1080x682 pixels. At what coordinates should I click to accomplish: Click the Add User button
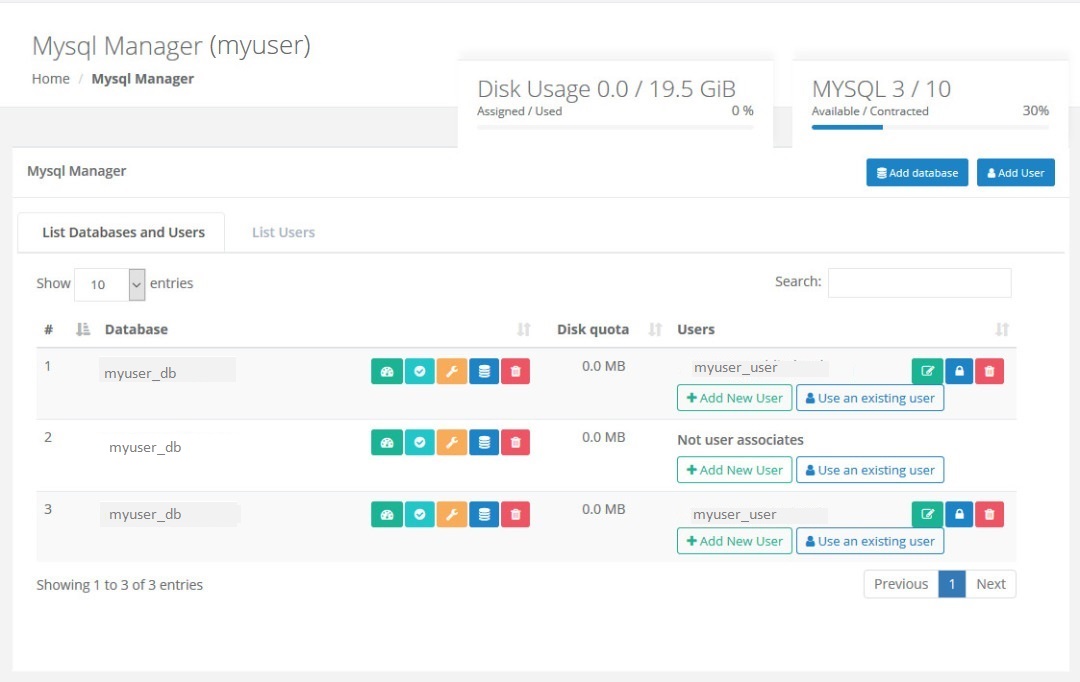click(1015, 173)
